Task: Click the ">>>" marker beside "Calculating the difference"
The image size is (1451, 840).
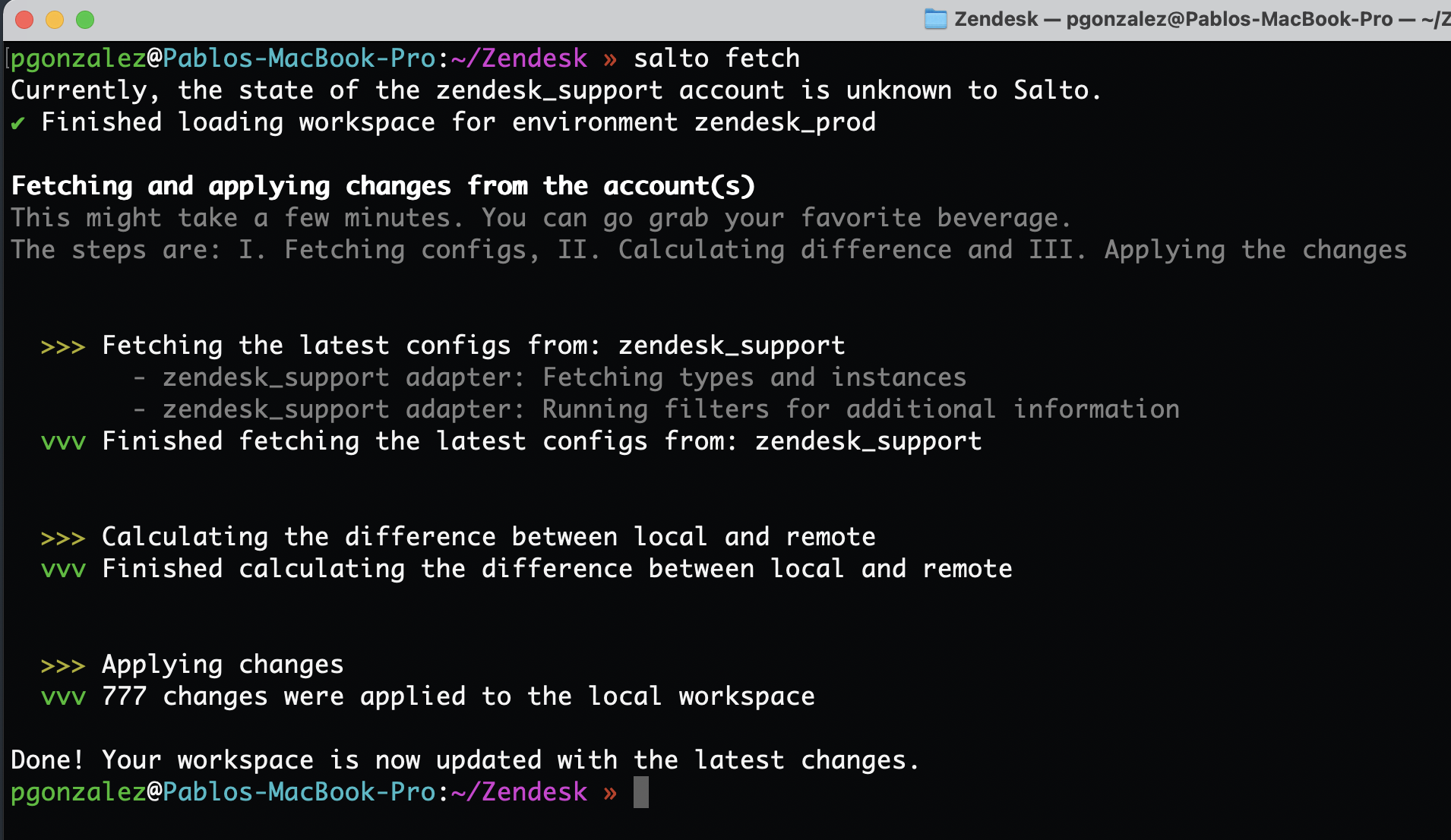Action: pyautogui.click(x=63, y=538)
